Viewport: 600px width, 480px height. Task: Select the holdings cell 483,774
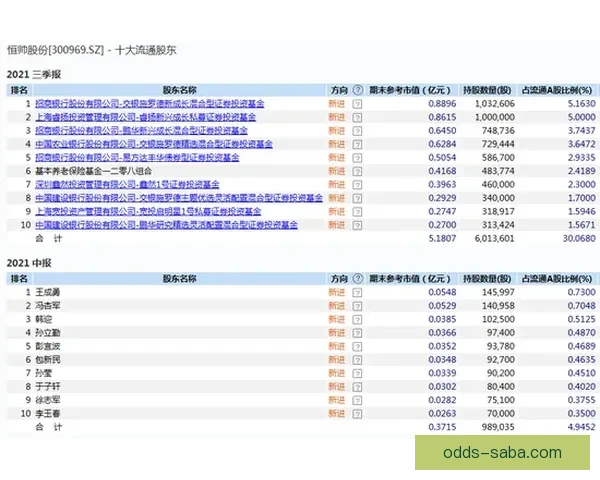498,171
